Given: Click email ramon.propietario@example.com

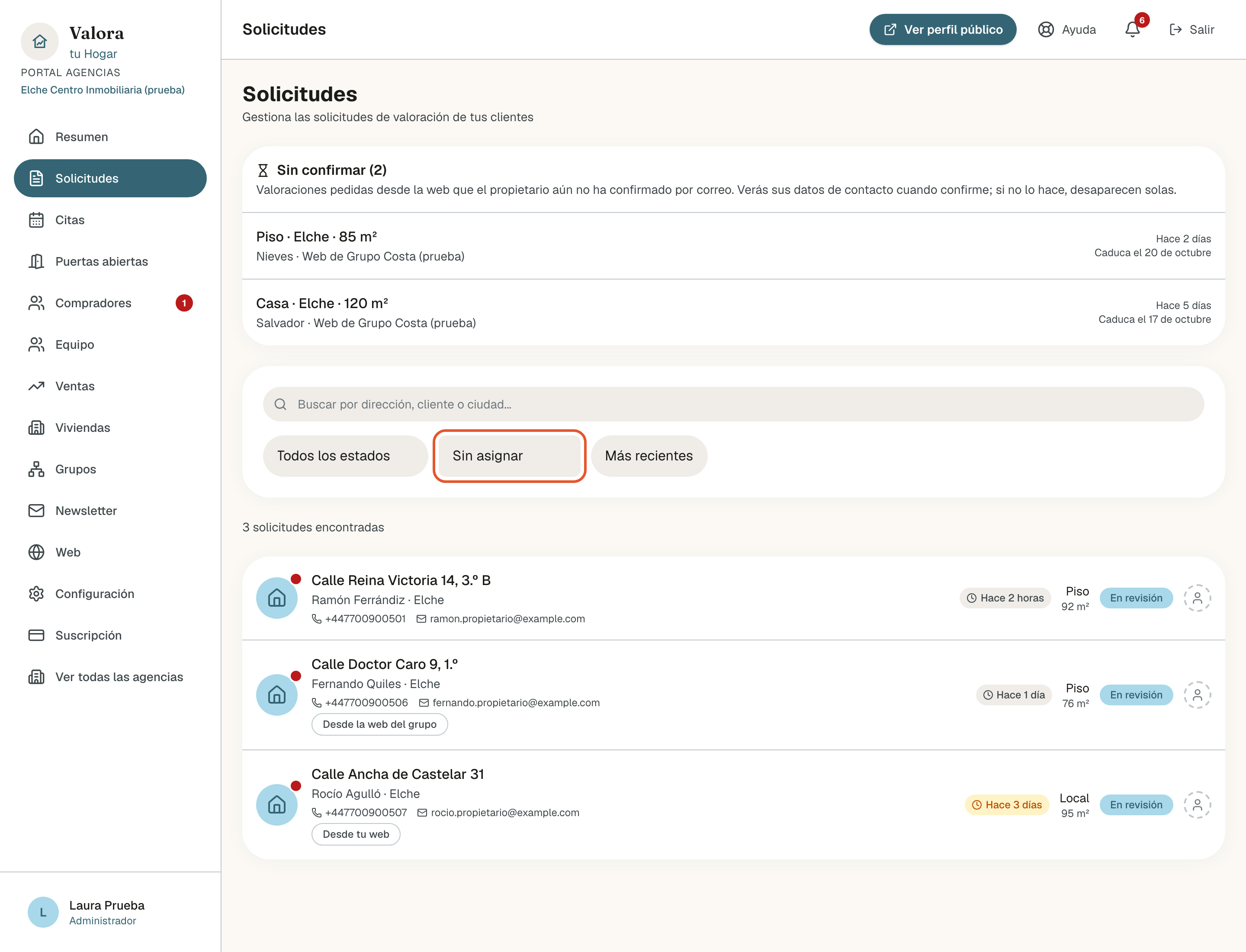Looking at the screenshot, I should tap(507, 619).
